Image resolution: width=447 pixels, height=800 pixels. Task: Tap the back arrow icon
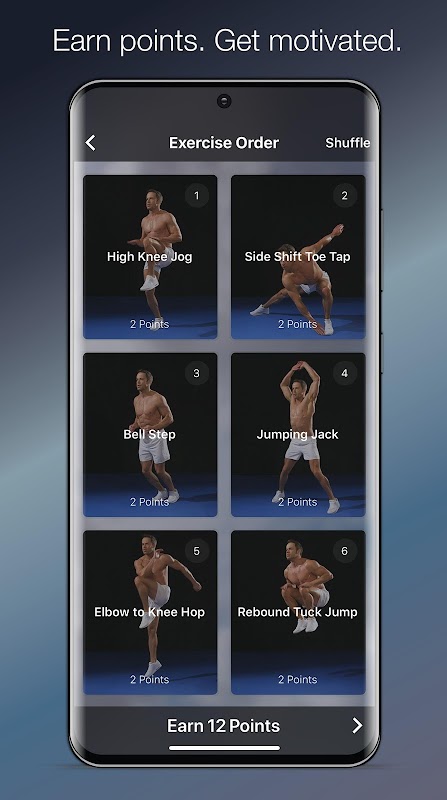pyautogui.click(x=90, y=143)
